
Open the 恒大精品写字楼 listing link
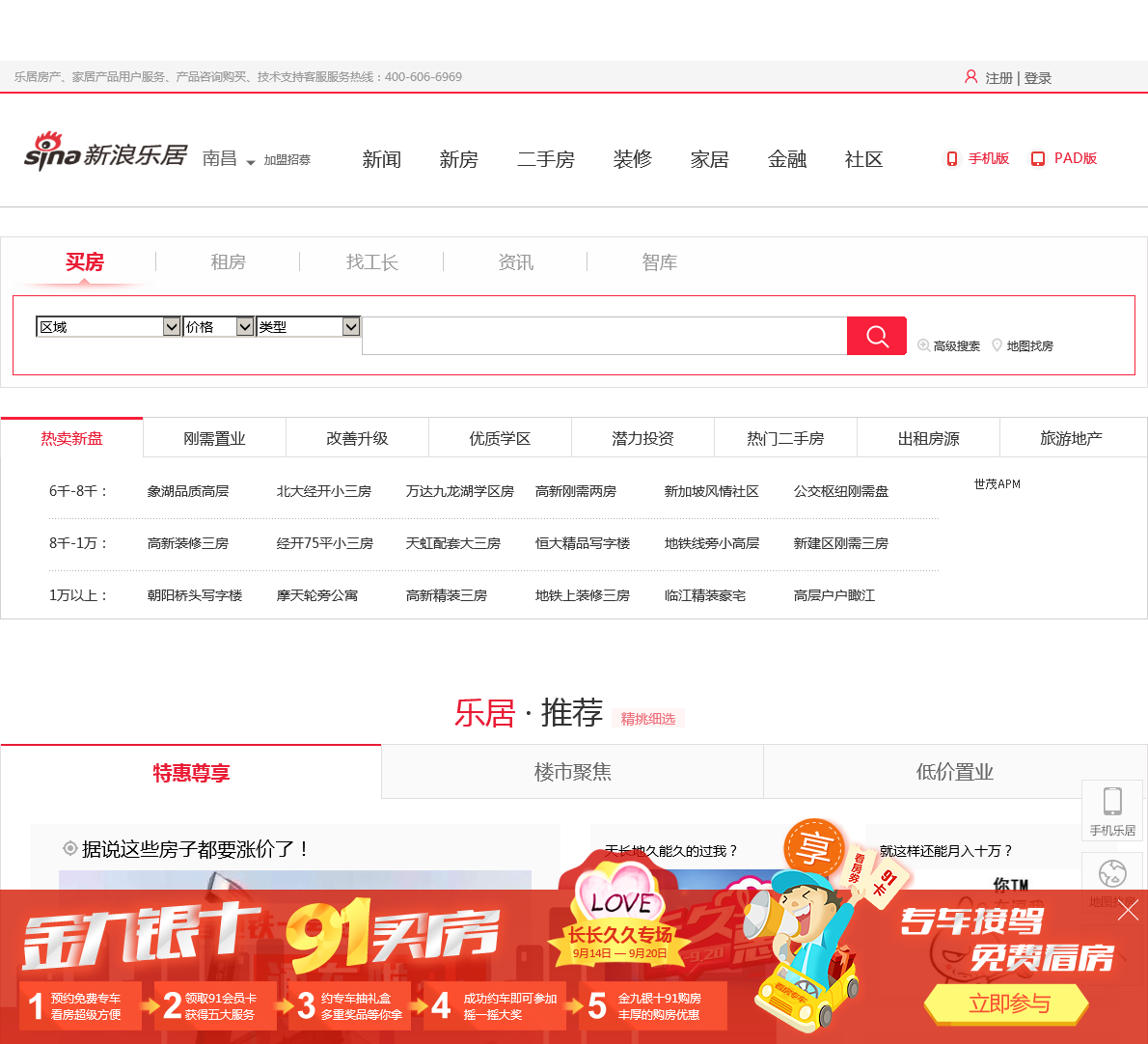[583, 543]
